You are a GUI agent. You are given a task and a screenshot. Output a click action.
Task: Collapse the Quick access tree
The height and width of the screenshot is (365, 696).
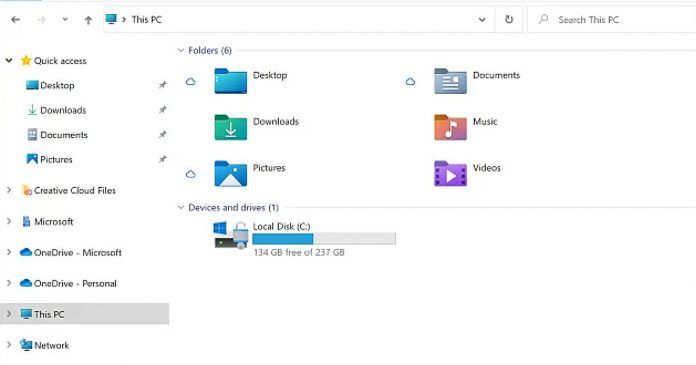(x=9, y=60)
